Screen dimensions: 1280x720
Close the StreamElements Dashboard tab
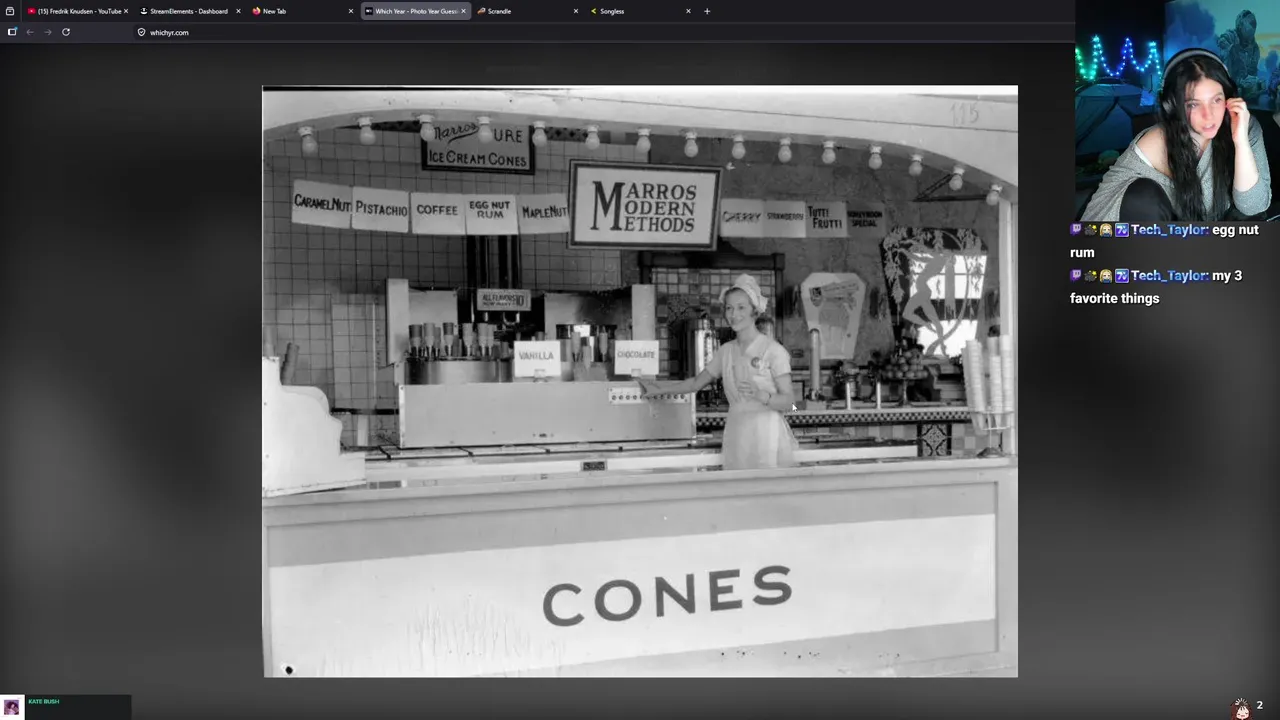238,11
